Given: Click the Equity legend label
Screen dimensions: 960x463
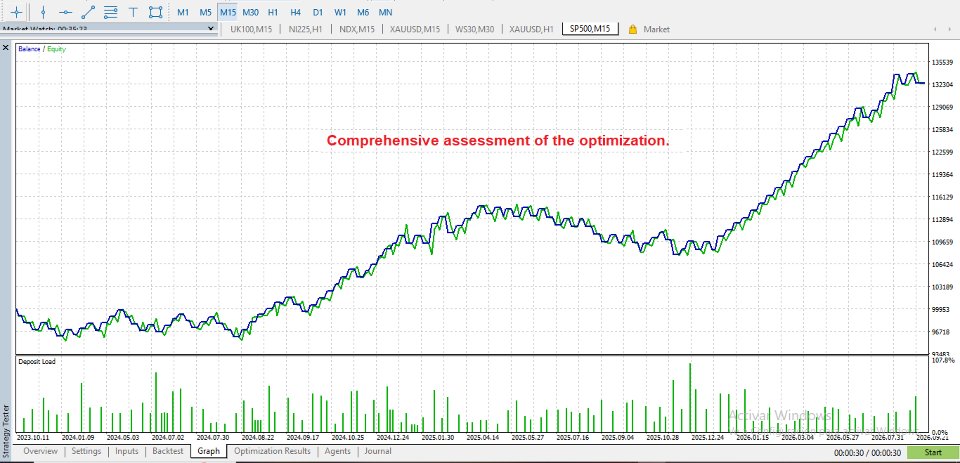Looking at the screenshot, I should coord(56,49).
